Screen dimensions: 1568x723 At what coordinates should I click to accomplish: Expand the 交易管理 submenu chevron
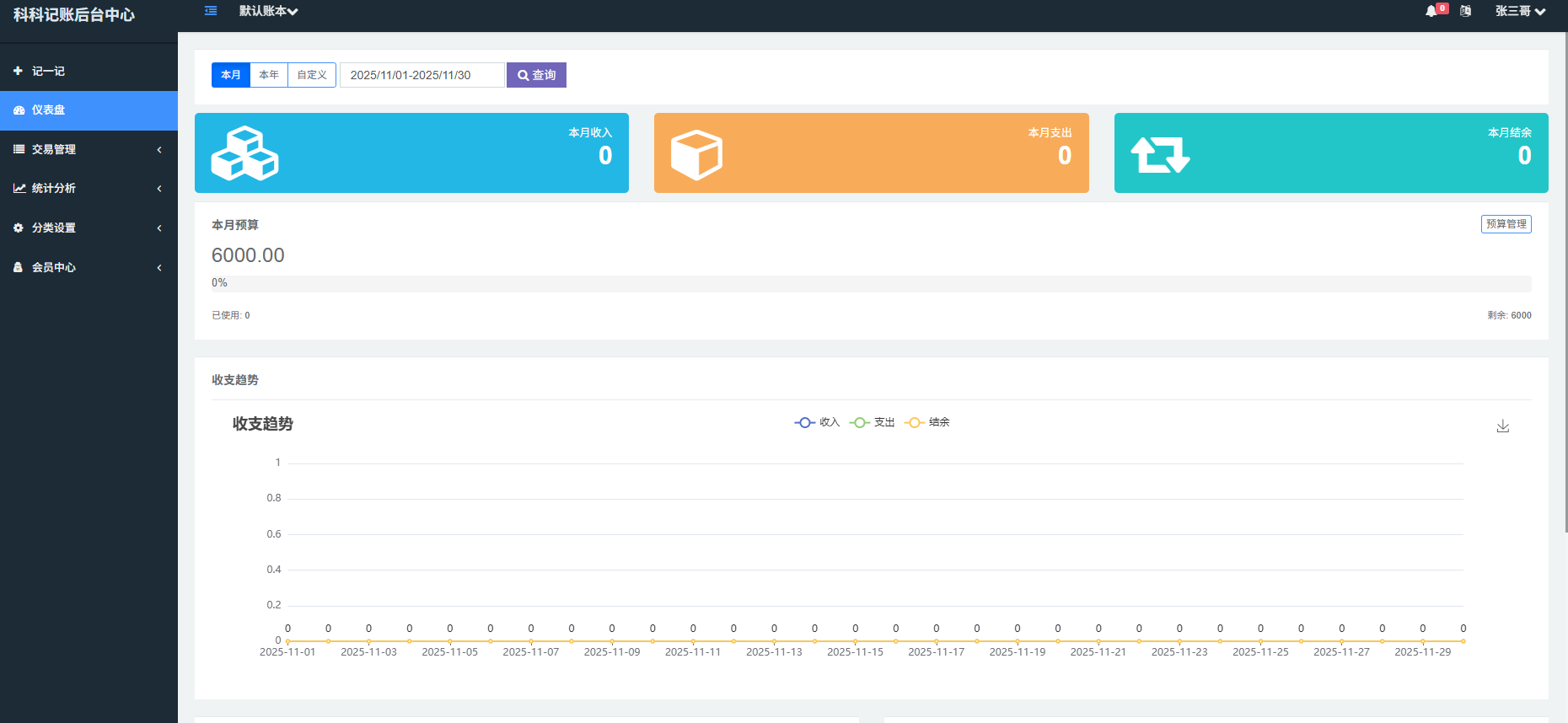(159, 150)
